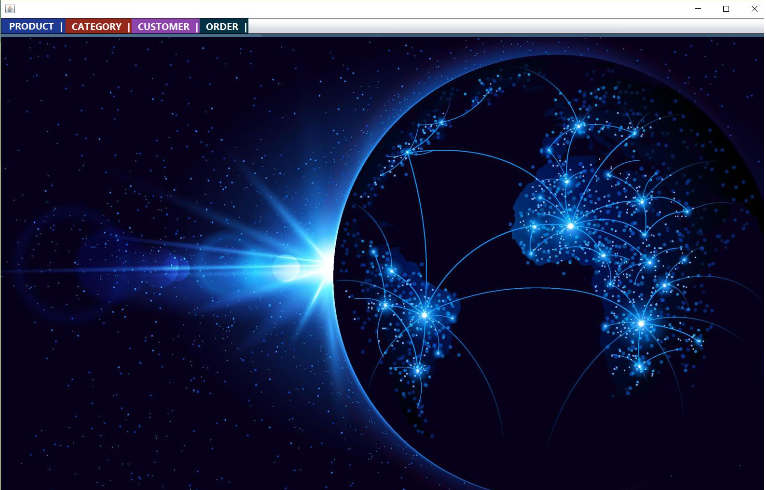Minimize the application window
The height and width of the screenshot is (490, 766).
point(697,8)
